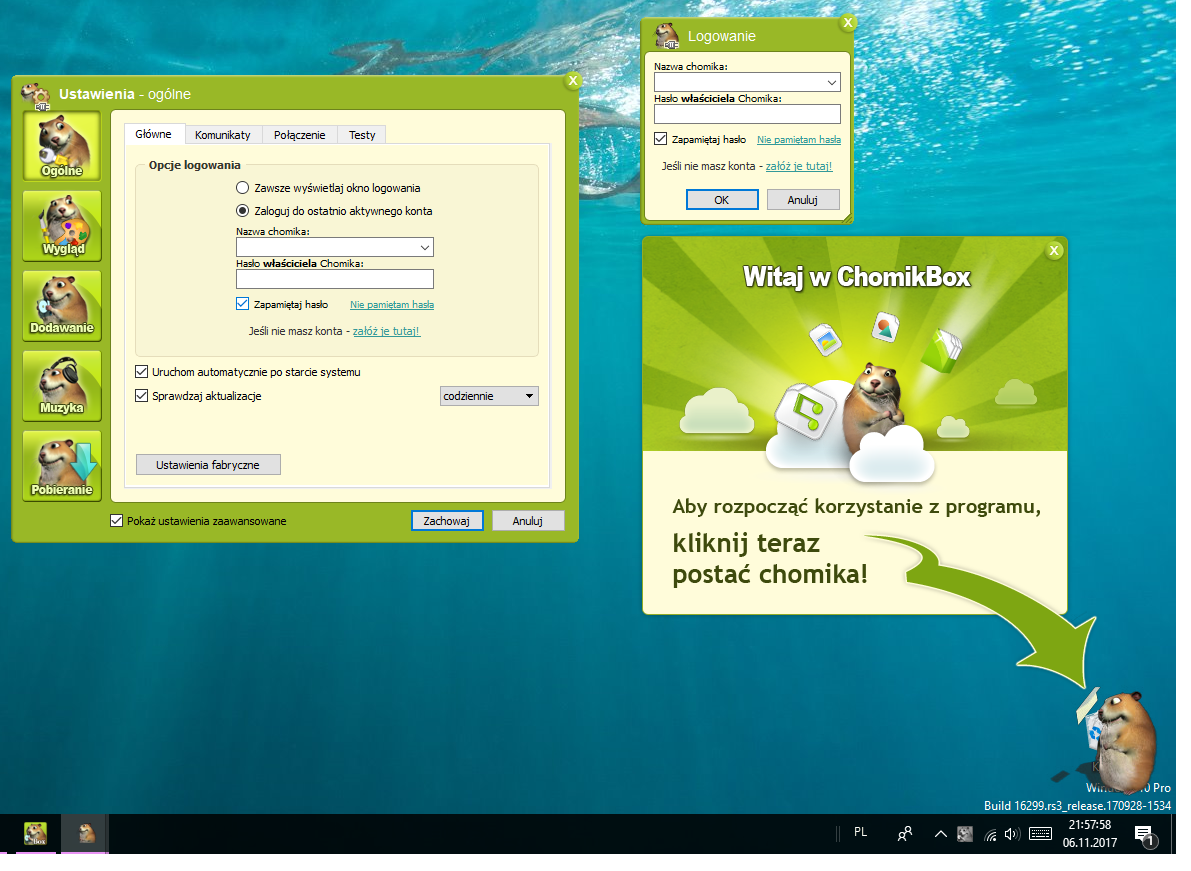
Task: Select the Wygląd hamster icon
Action: pos(61,225)
